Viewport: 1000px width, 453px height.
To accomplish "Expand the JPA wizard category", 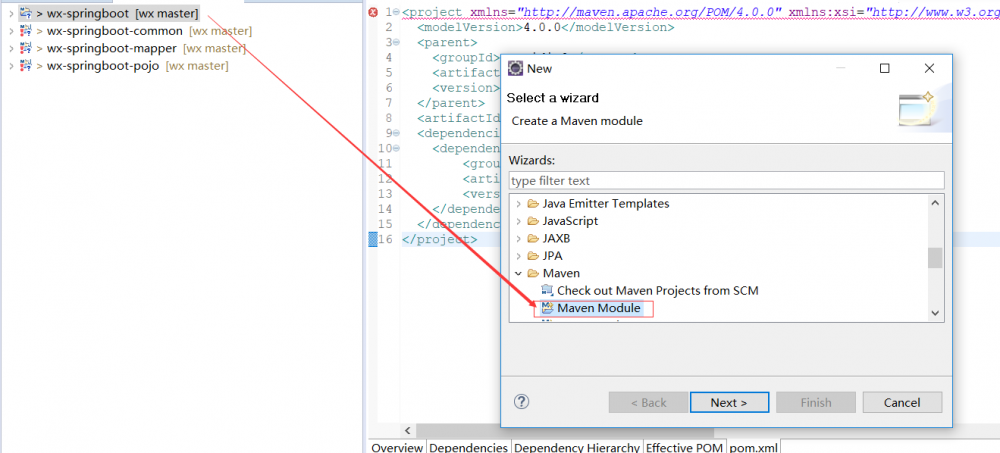I will click(x=518, y=256).
